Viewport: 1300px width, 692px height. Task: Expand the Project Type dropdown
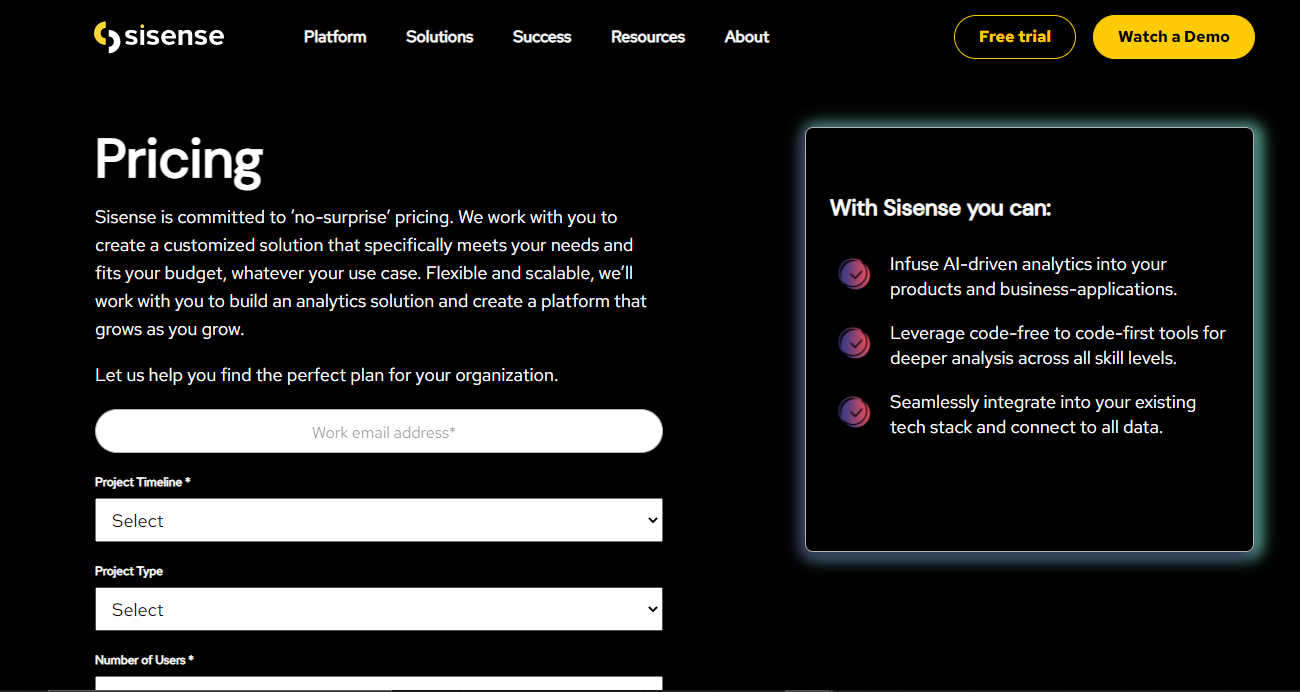379,609
